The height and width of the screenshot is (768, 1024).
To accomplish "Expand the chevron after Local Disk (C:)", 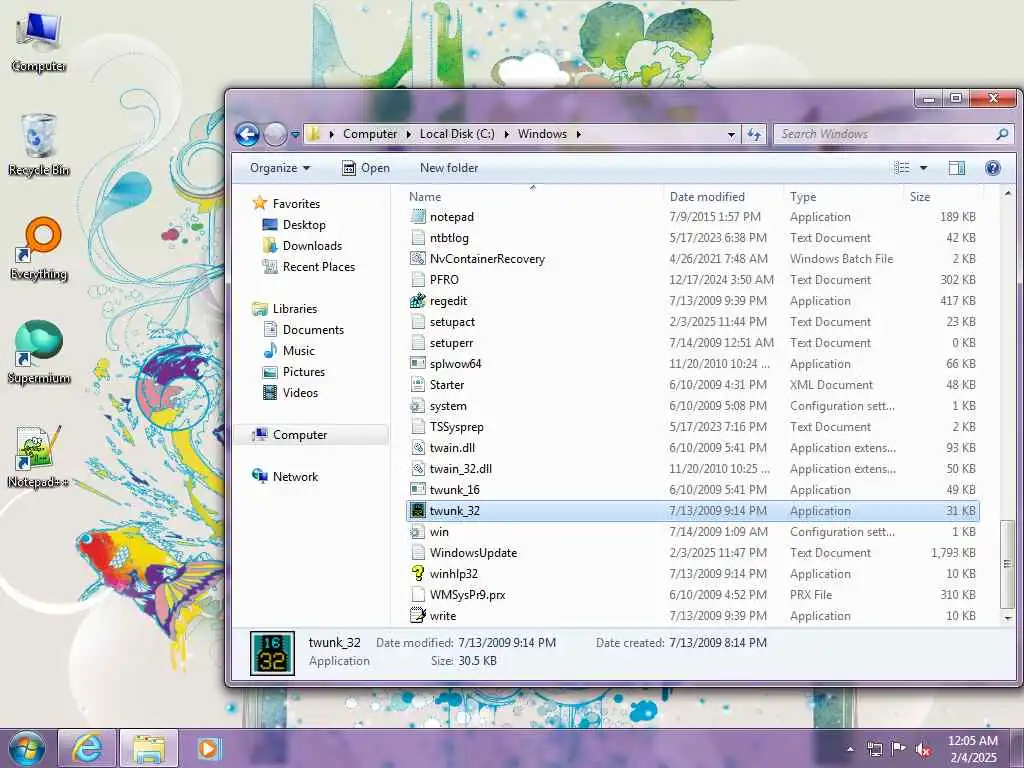I will pos(506,134).
